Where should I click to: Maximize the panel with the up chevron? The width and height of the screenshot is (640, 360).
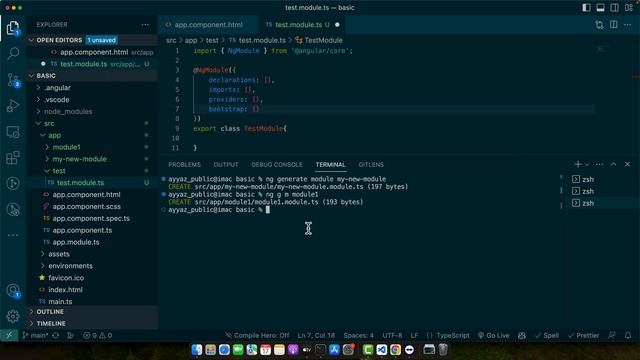(x=613, y=164)
